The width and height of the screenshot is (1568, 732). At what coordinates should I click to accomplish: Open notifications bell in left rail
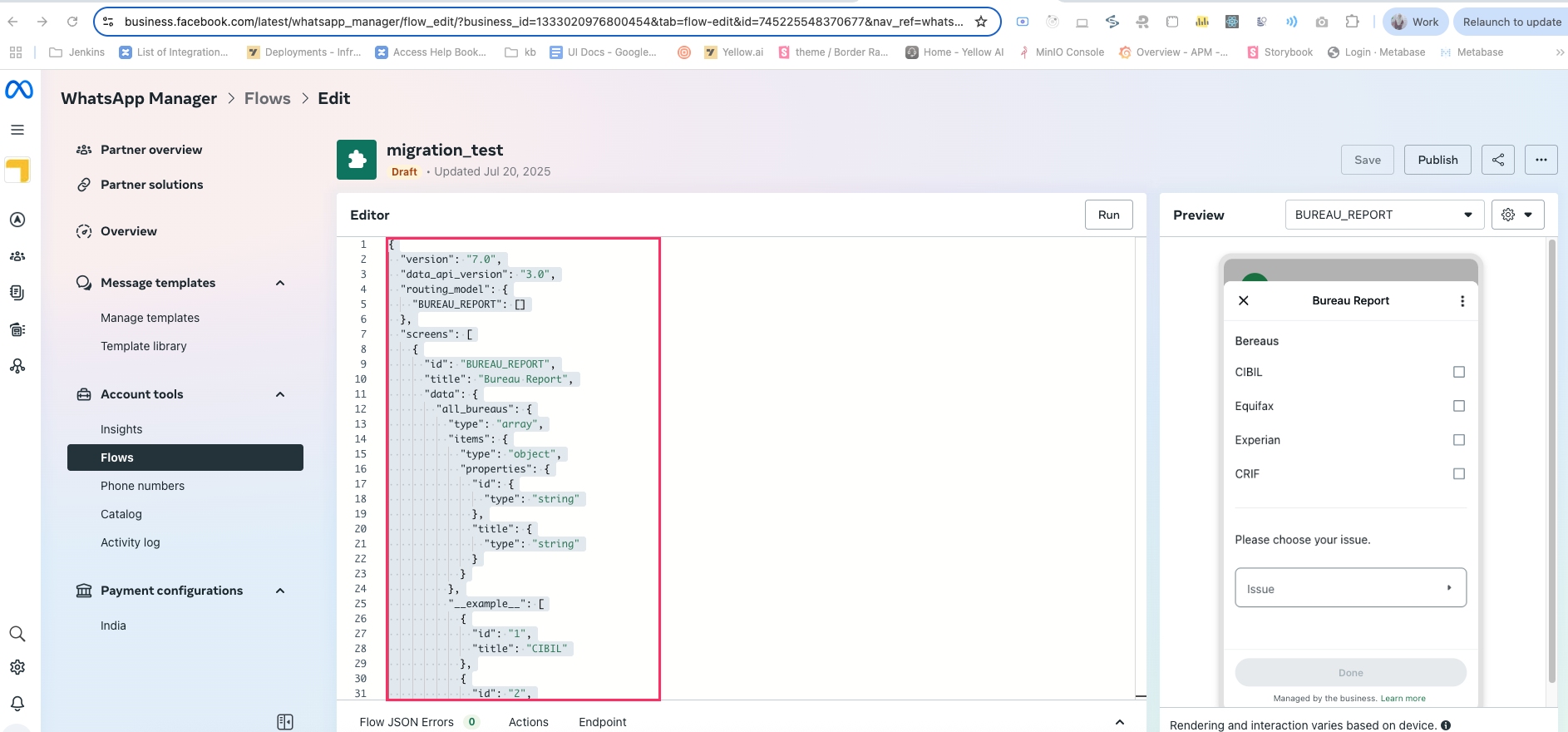click(17, 703)
